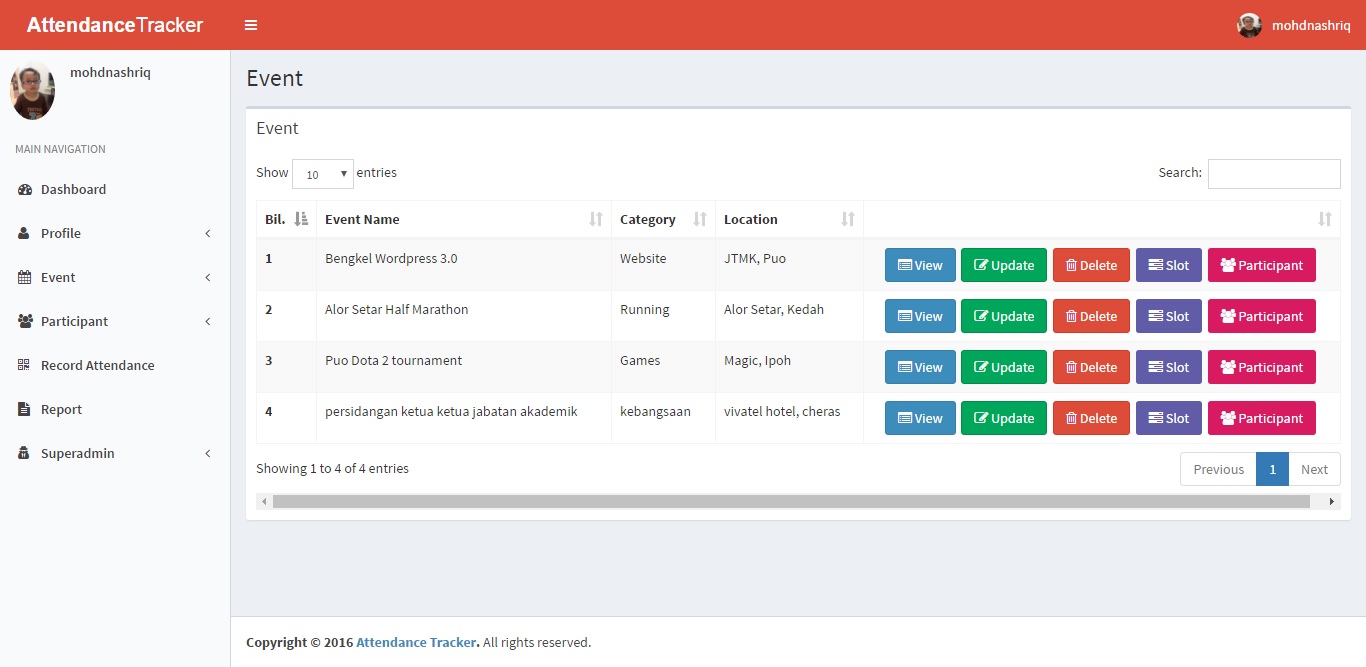Expand the Event sidebar submenu
The width and height of the screenshot is (1366, 667).
[x=115, y=277]
